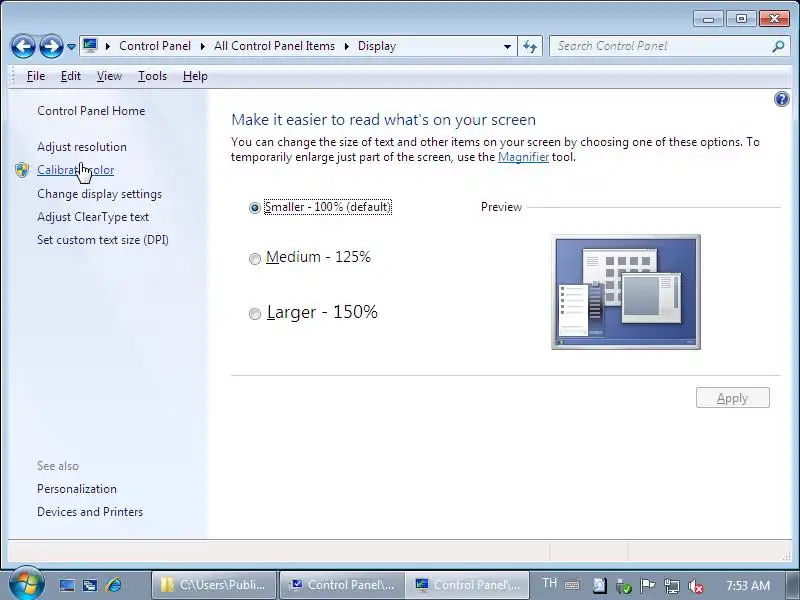Click Switch between windows quick launch icon
800x600 pixels.
click(x=90, y=585)
